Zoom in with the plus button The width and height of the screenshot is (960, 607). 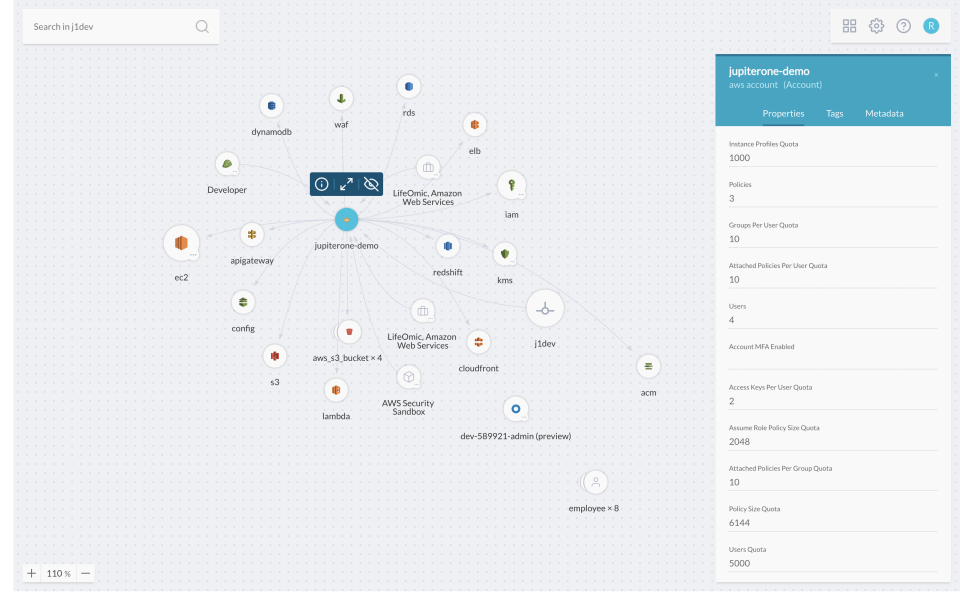pyautogui.click(x=32, y=573)
